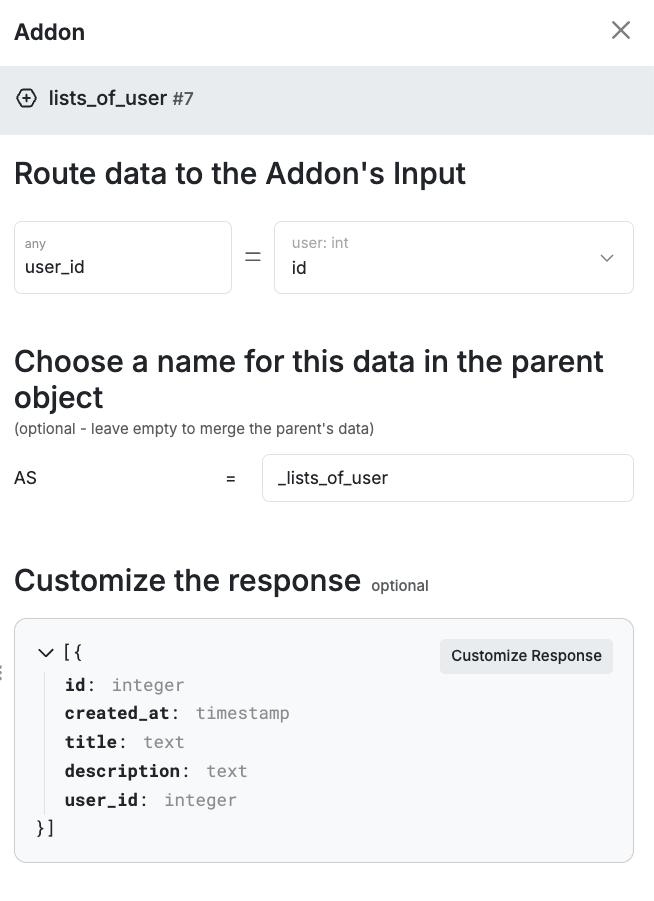654x901 pixels.
Task: Click the equals icon between user_id and id
Action: click(x=253, y=257)
